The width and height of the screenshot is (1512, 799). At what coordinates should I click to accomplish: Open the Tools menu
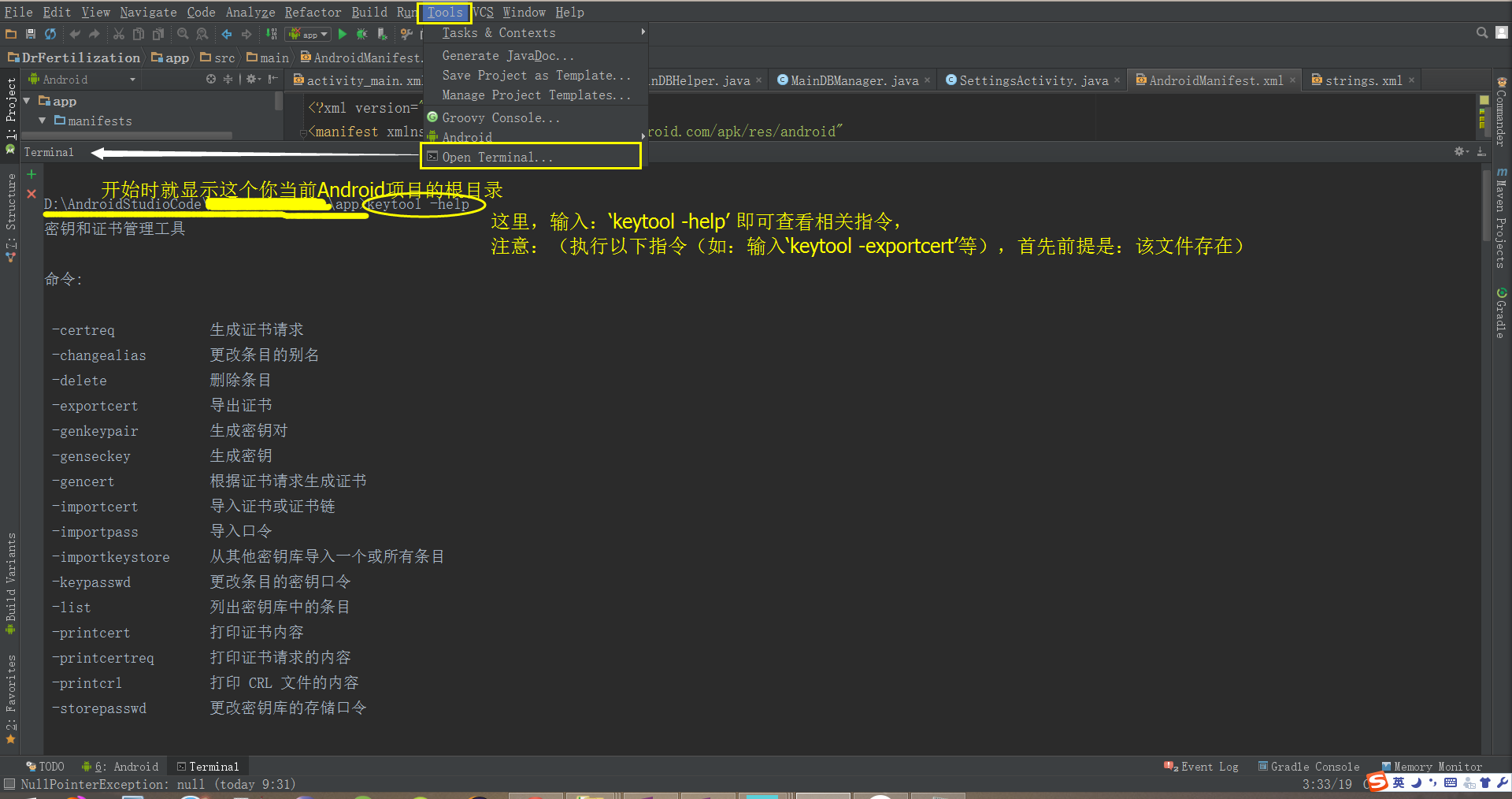pyautogui.click(x=445, y=13)
